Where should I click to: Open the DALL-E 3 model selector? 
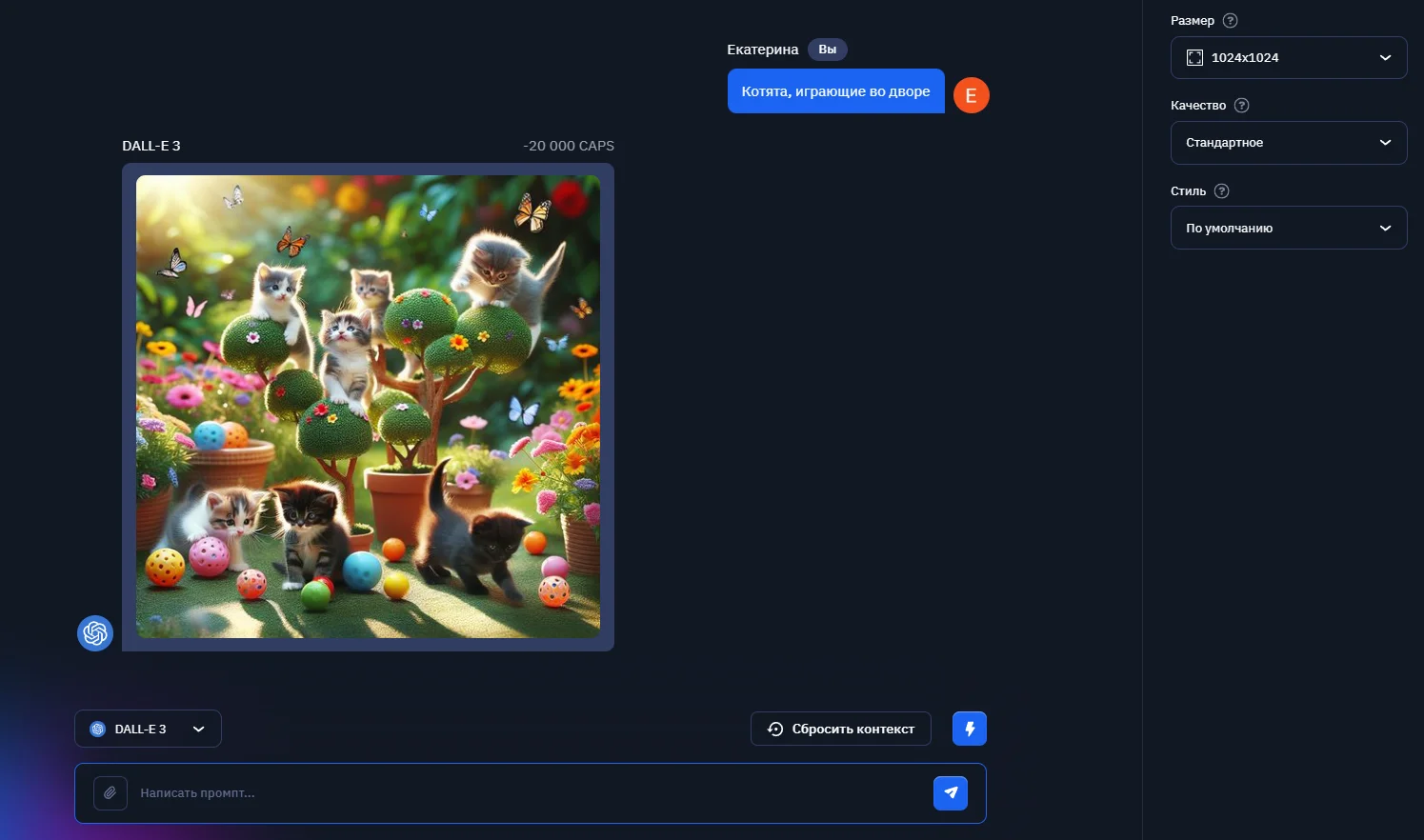(148, 729)
